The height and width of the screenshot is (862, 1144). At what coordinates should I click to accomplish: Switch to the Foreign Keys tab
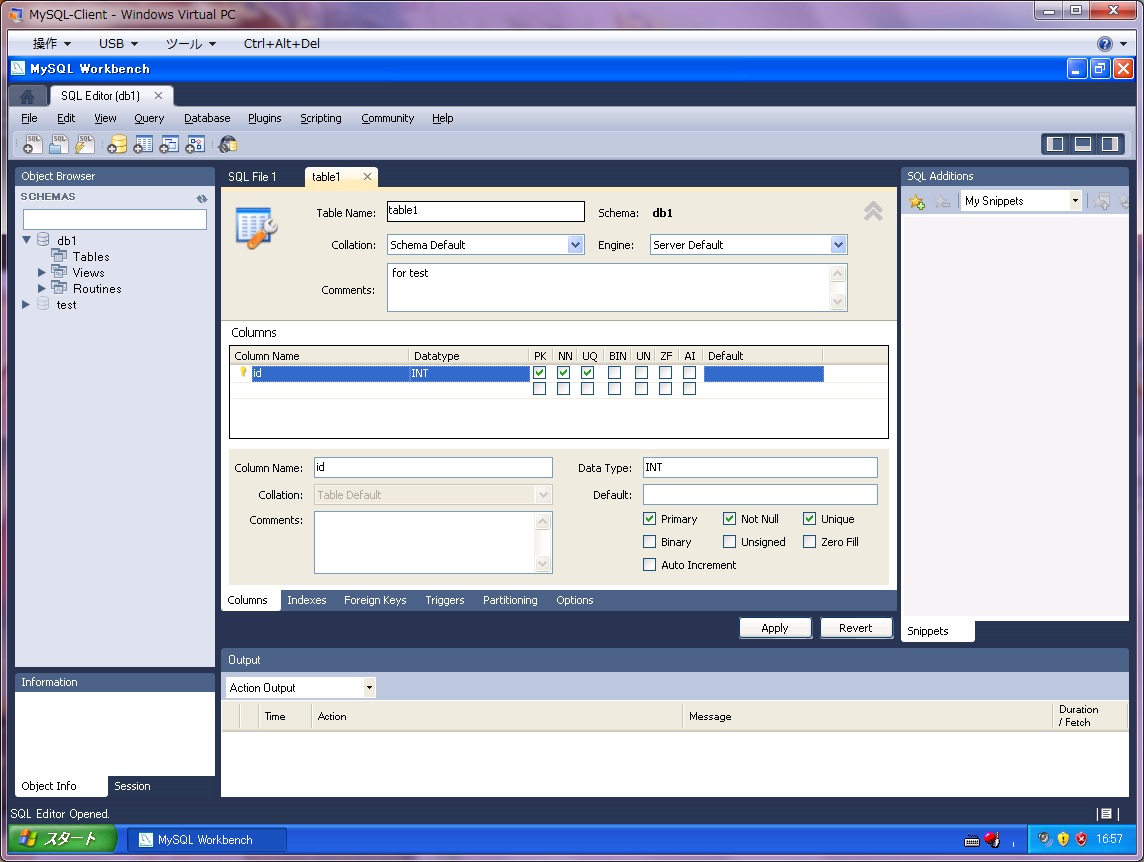(375, 600)
